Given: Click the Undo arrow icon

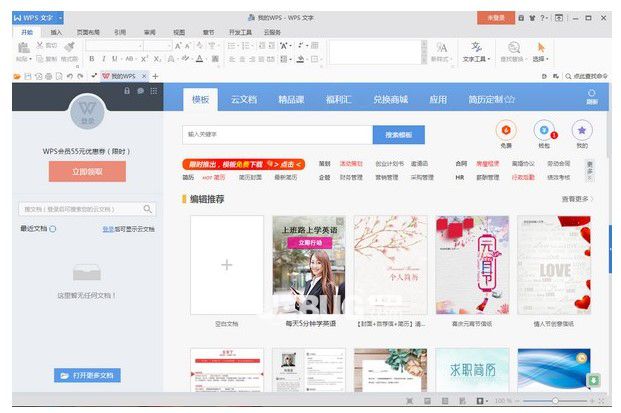Looking at the screenshot, I should coord(70,76).
